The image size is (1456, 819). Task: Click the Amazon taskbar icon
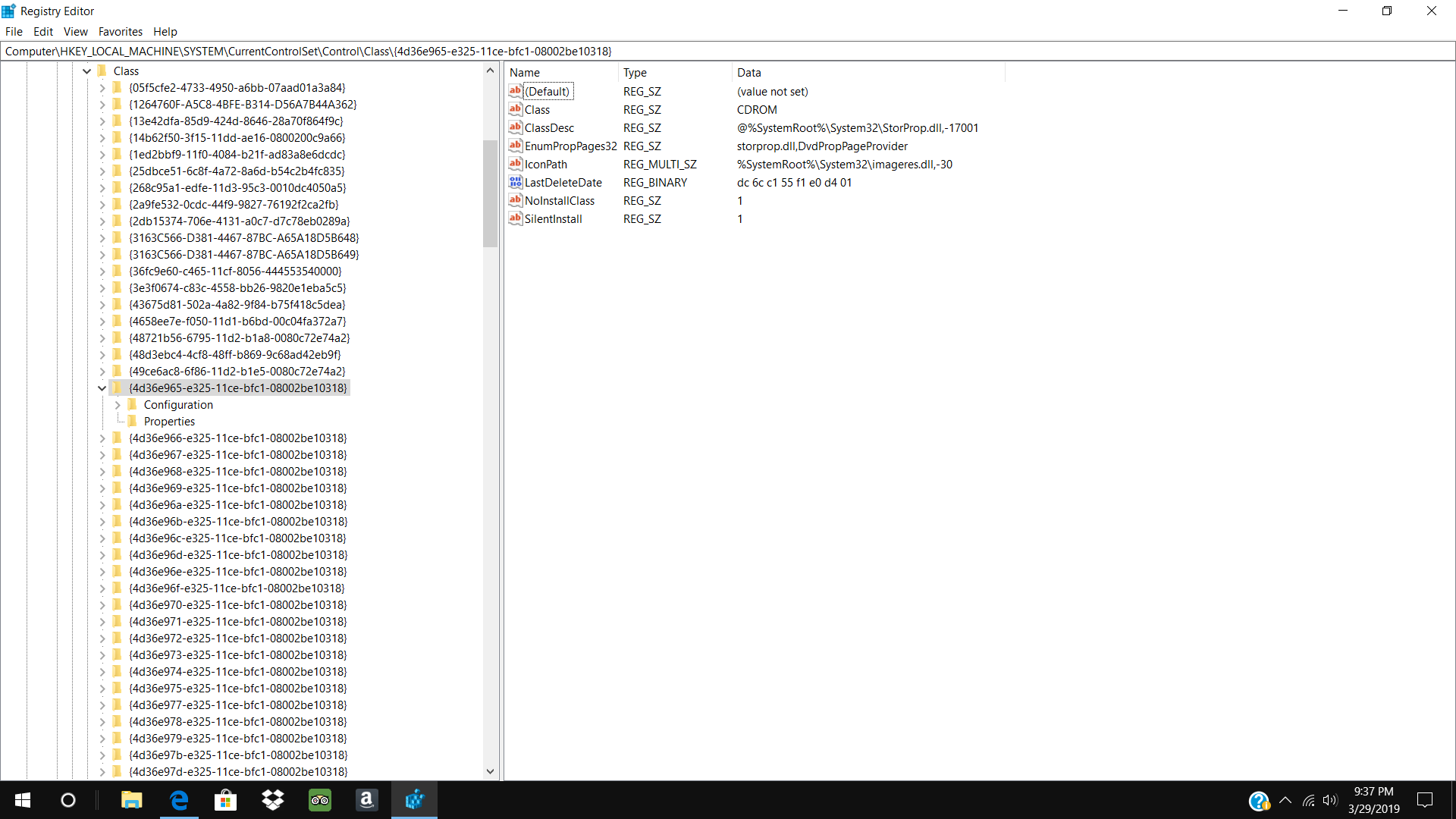click(x=366, y=800)
